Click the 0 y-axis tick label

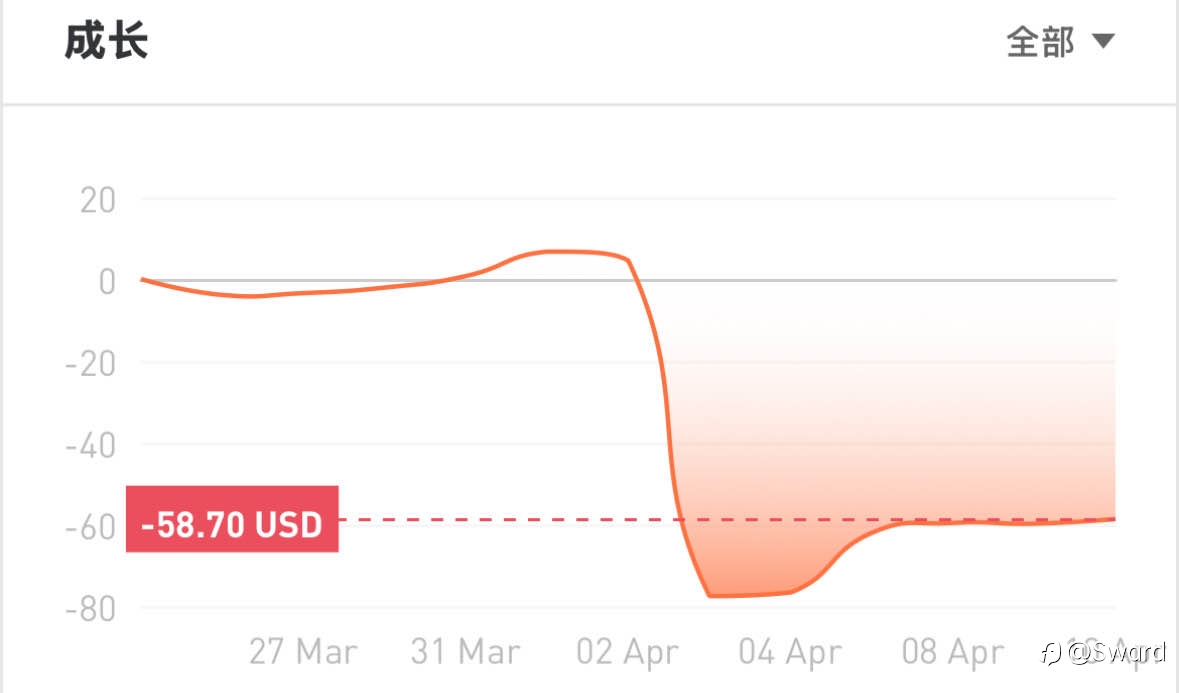(x=108, y=282)
